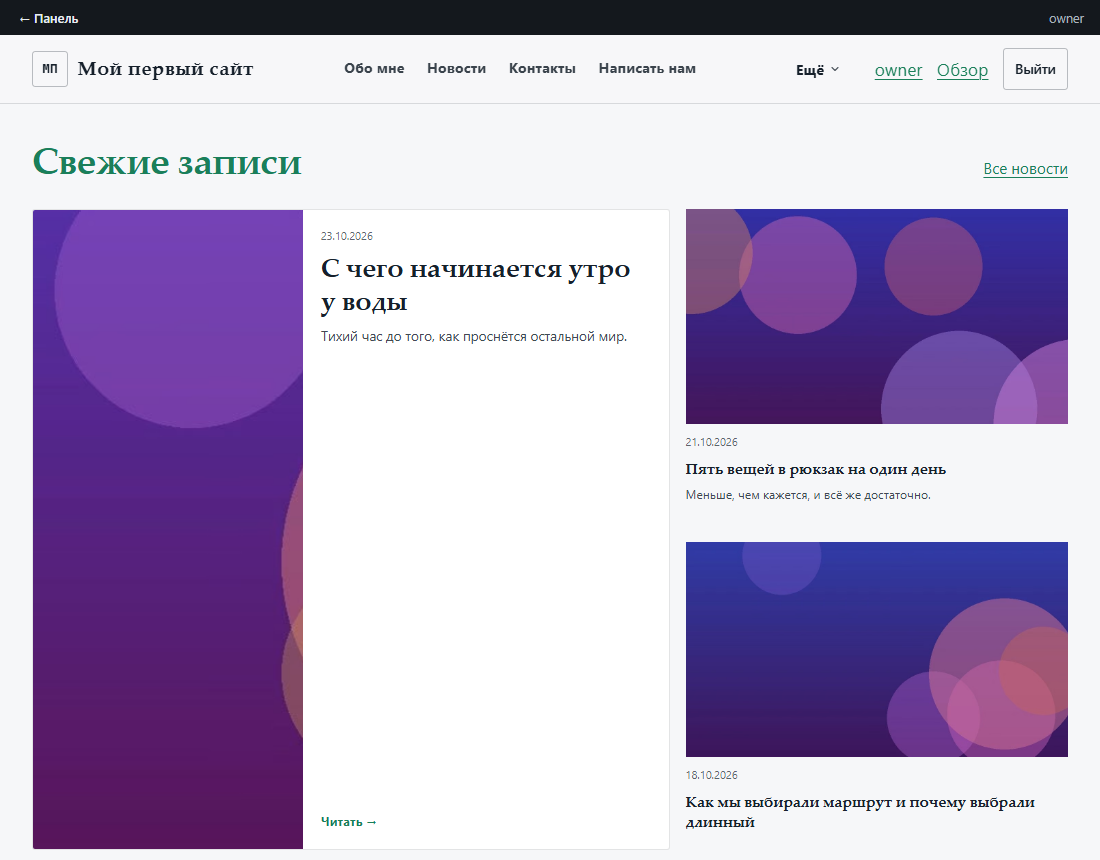Go back via ← Панель link
The width and height of the screenshot is (1100, 860).
tap(48, 19)
